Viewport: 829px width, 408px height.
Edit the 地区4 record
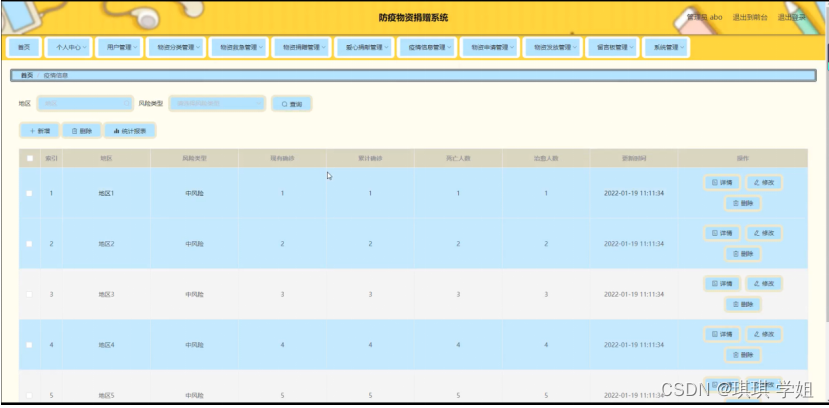764,334
